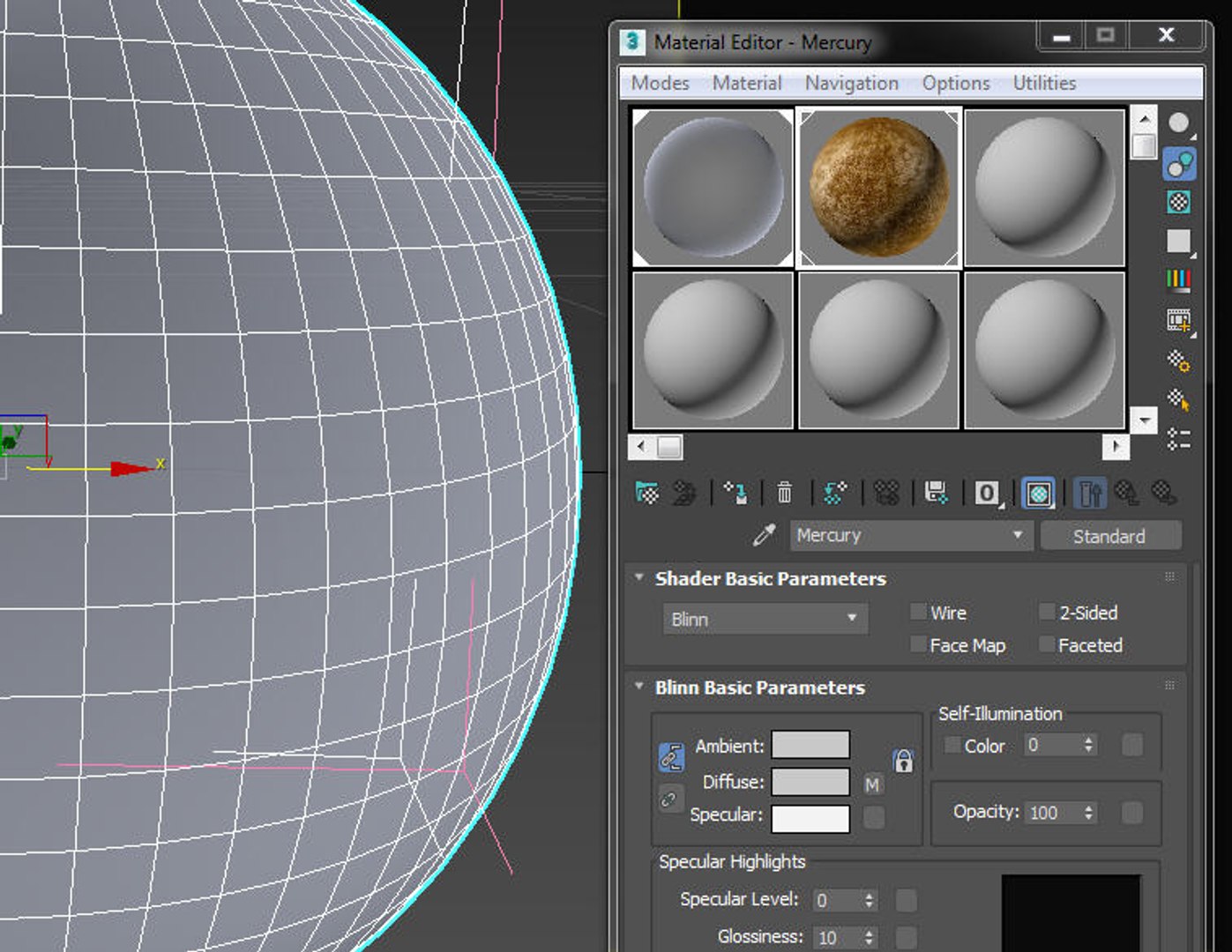Toggle the checkered Background icon

pyautogui.click(x=1179, y=203)
